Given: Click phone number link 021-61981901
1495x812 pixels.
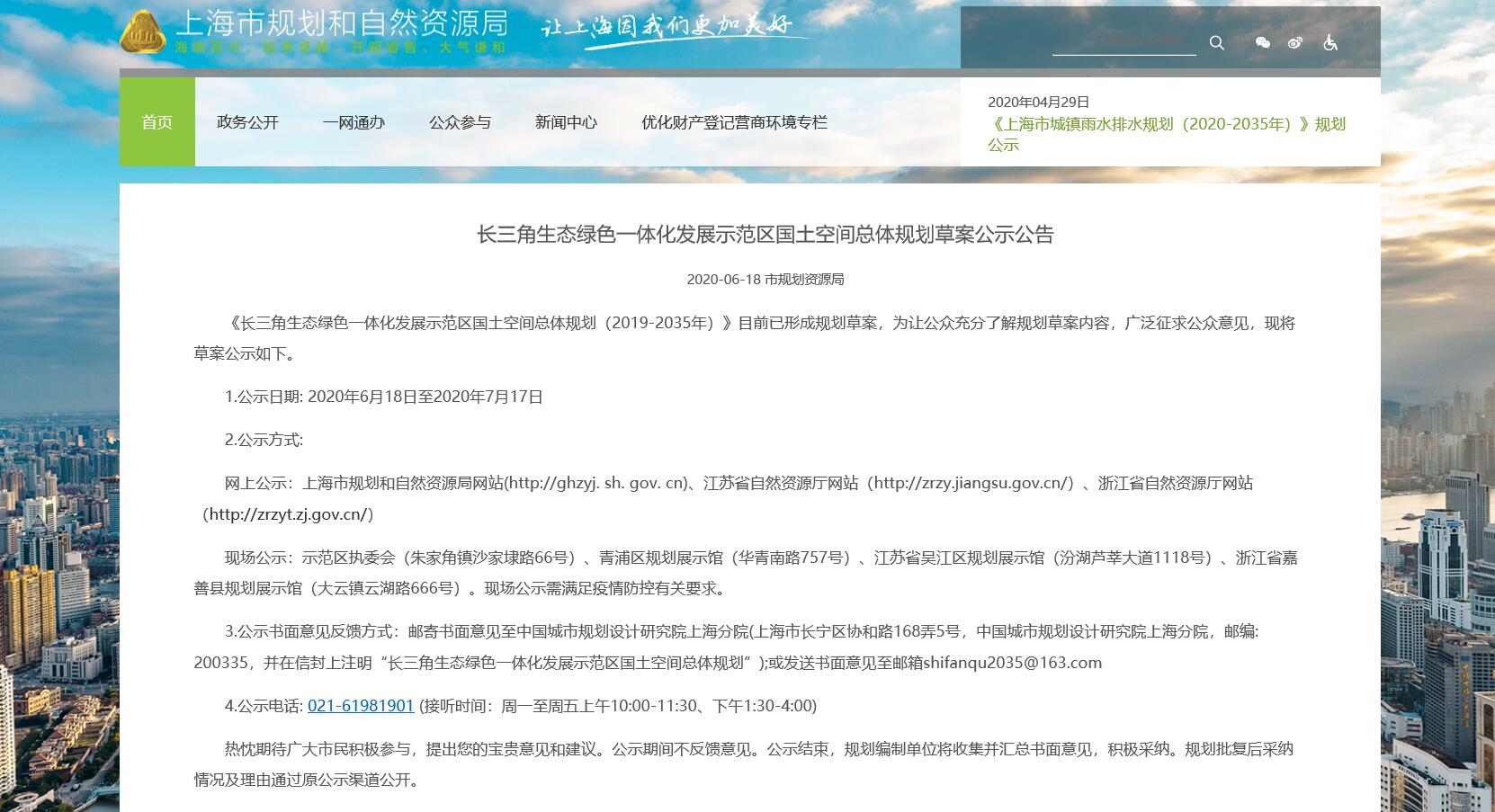Looking at the screenshot, I should pos(361,706).
